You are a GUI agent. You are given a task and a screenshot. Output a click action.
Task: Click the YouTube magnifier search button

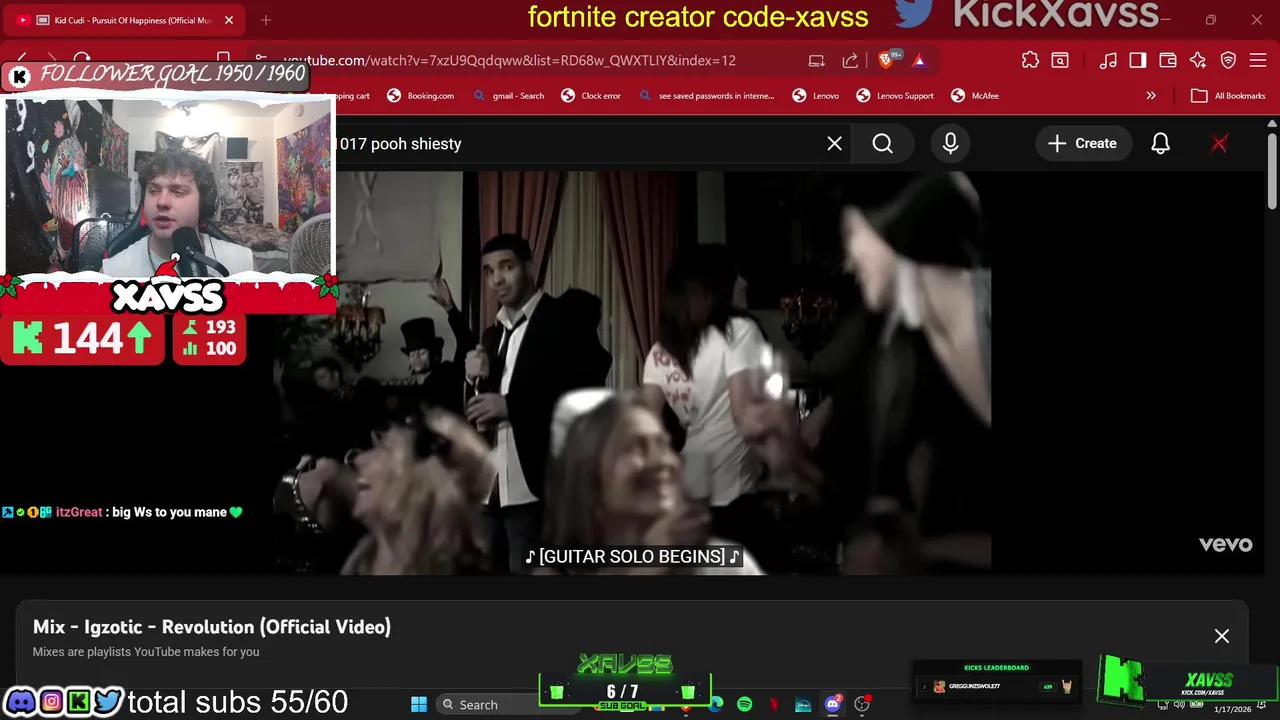[882, 144]
